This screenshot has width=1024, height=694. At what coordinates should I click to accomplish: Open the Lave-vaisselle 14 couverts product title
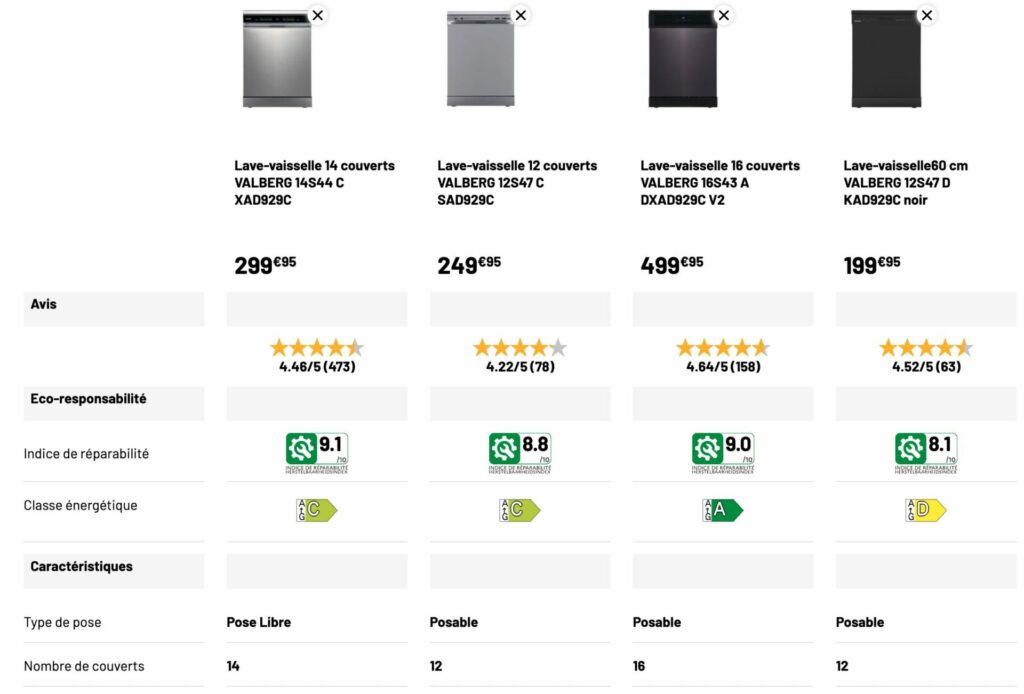[314, 182]
